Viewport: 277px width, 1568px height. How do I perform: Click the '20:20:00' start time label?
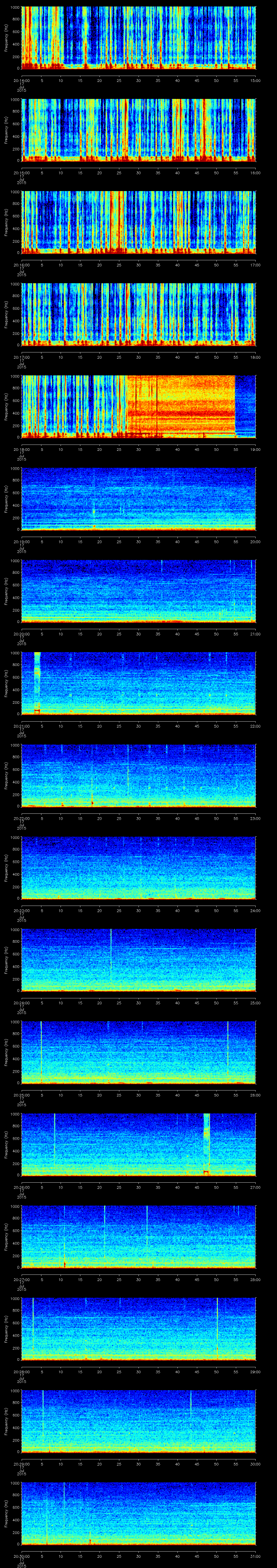21,634
